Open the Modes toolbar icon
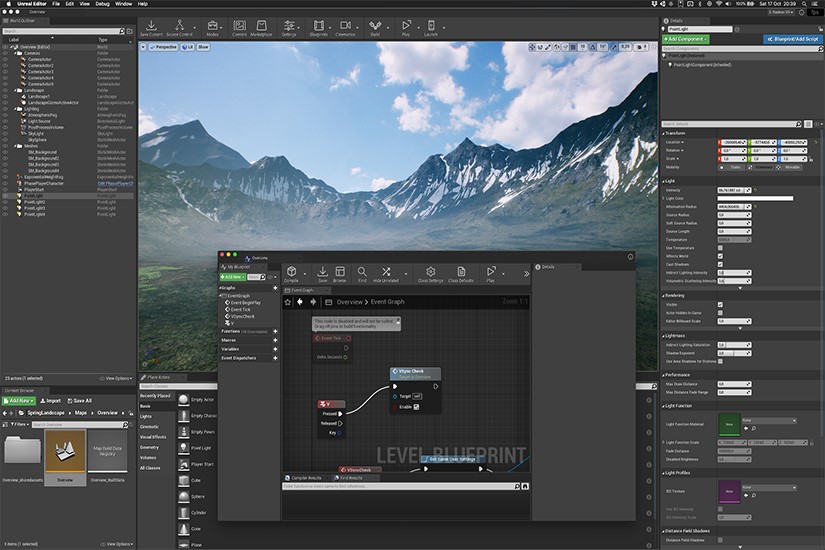Image resolution: width=825 pixels, height=550 pixels. (213, 28)
